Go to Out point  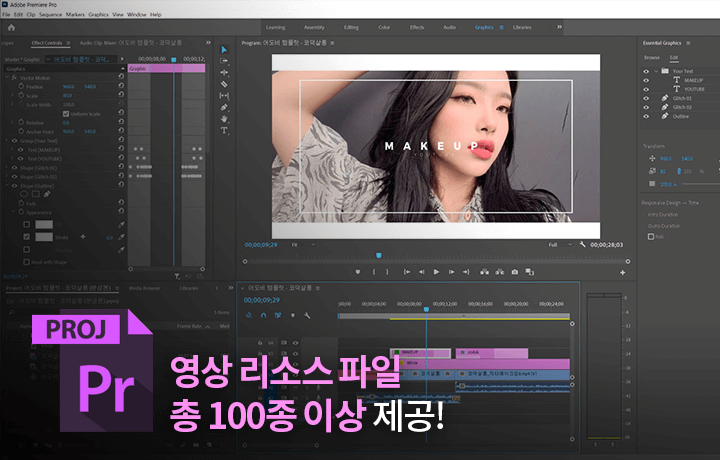[466, 272]
